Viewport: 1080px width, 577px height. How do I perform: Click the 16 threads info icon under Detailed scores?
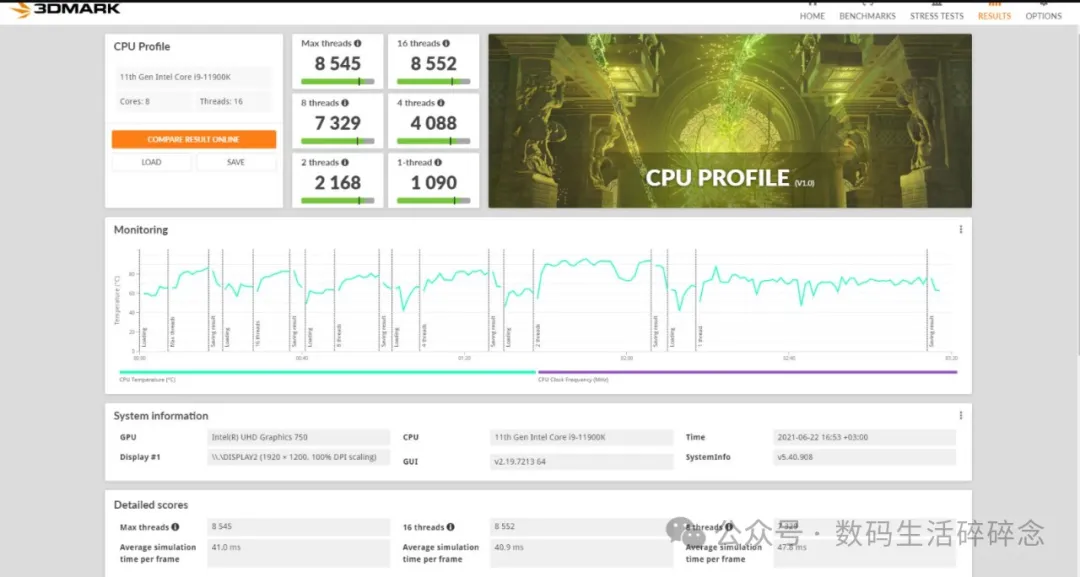[x=450, y=527]
